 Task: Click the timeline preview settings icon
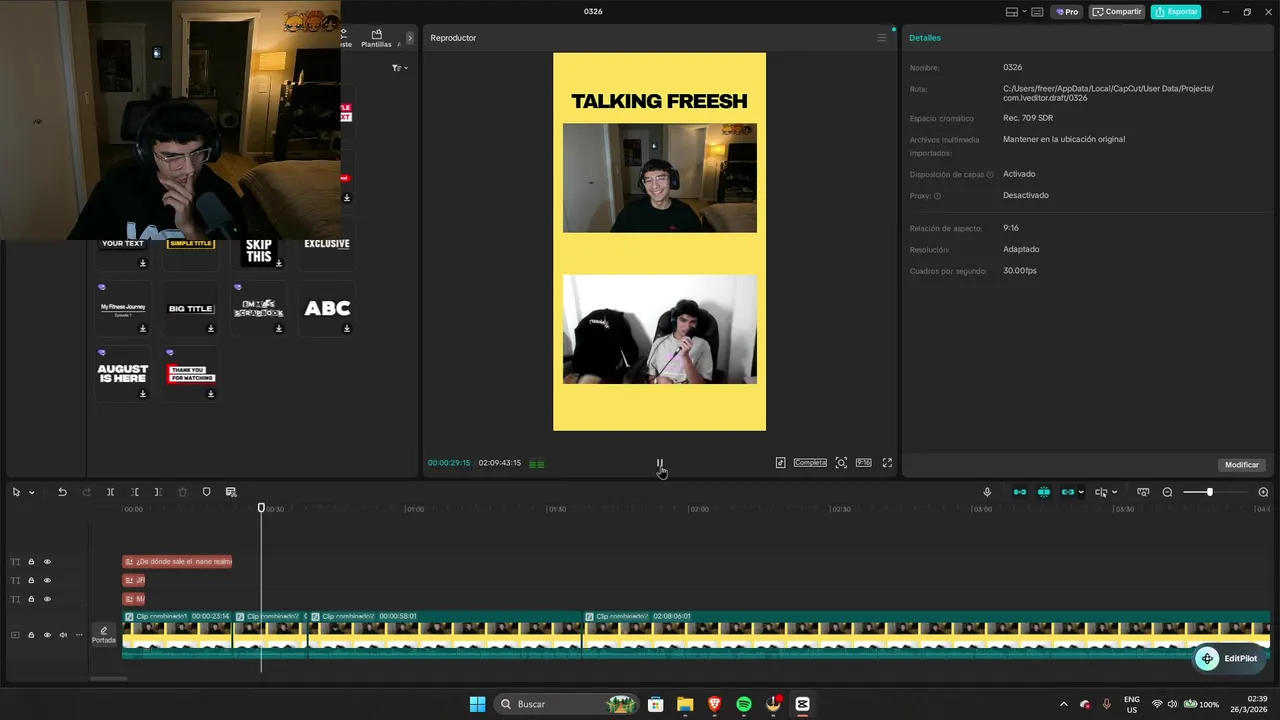point(1143,492)
